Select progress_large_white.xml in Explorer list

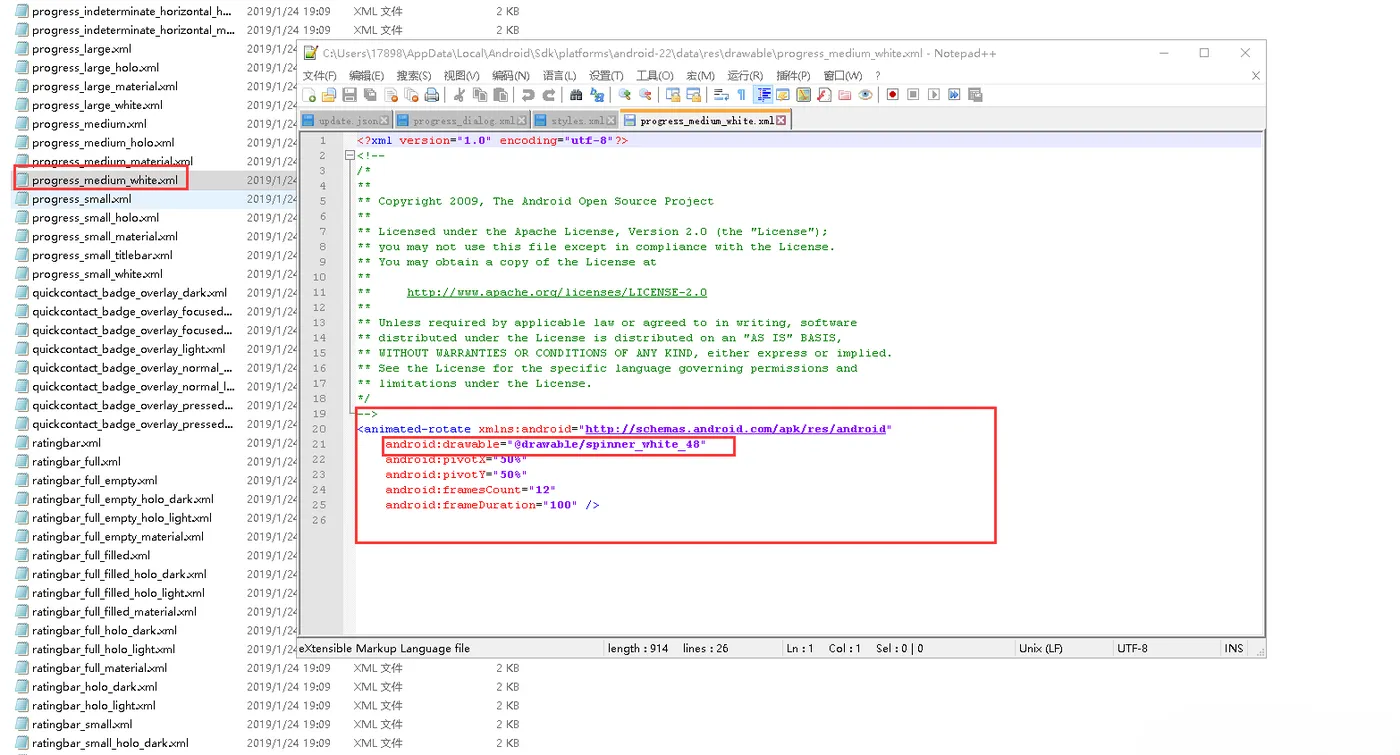click(97, 105)
